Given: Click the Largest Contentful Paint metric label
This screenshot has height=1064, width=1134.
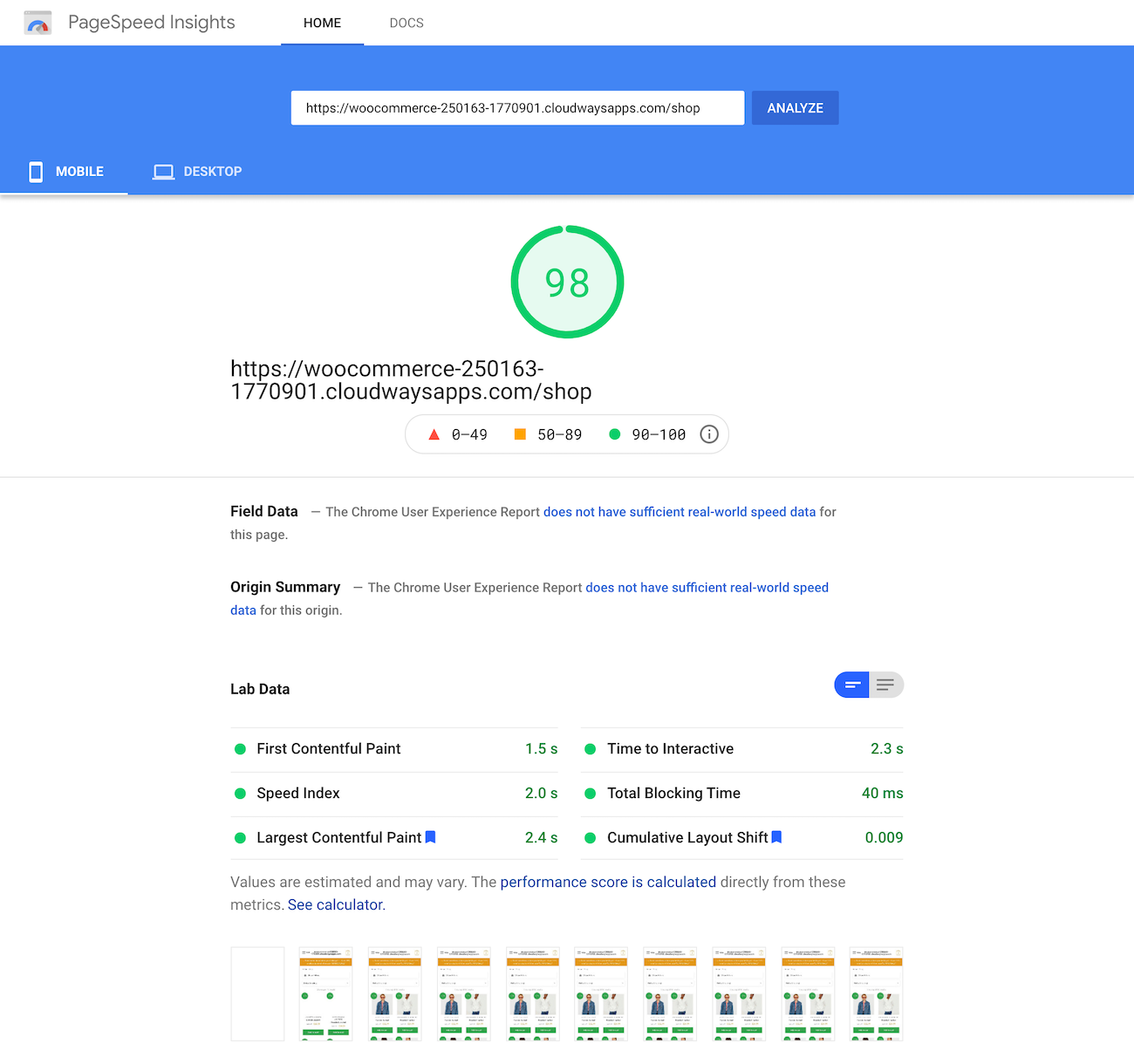Looking at the screenshot, I should [x=338, y=838].
